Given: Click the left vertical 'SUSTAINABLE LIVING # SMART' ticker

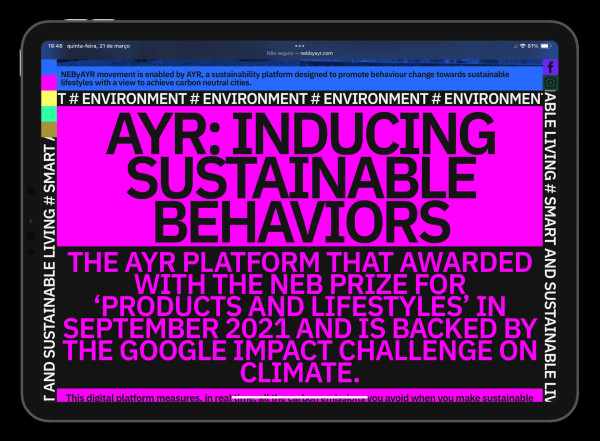Looking at the screenshot, I should click(49, 270).
